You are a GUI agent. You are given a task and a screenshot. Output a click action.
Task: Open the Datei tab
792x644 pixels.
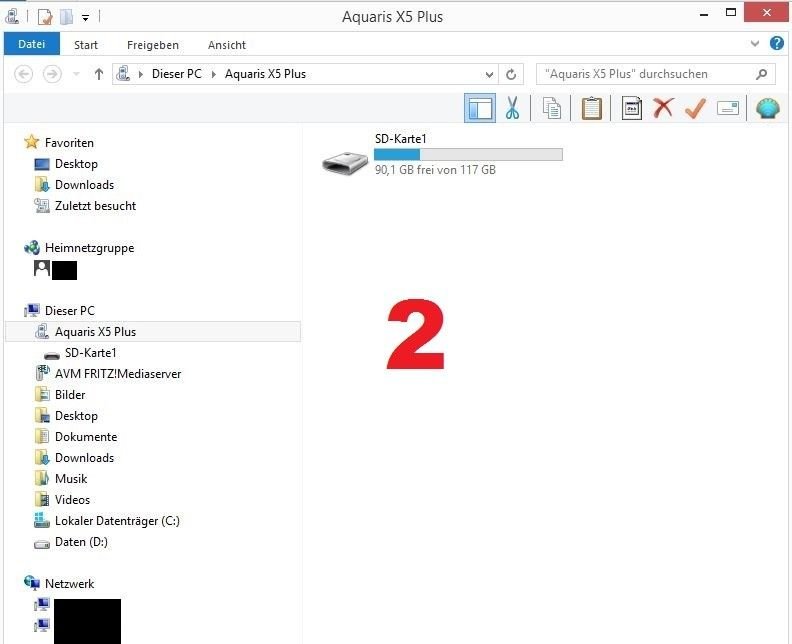tap(32, 44)
